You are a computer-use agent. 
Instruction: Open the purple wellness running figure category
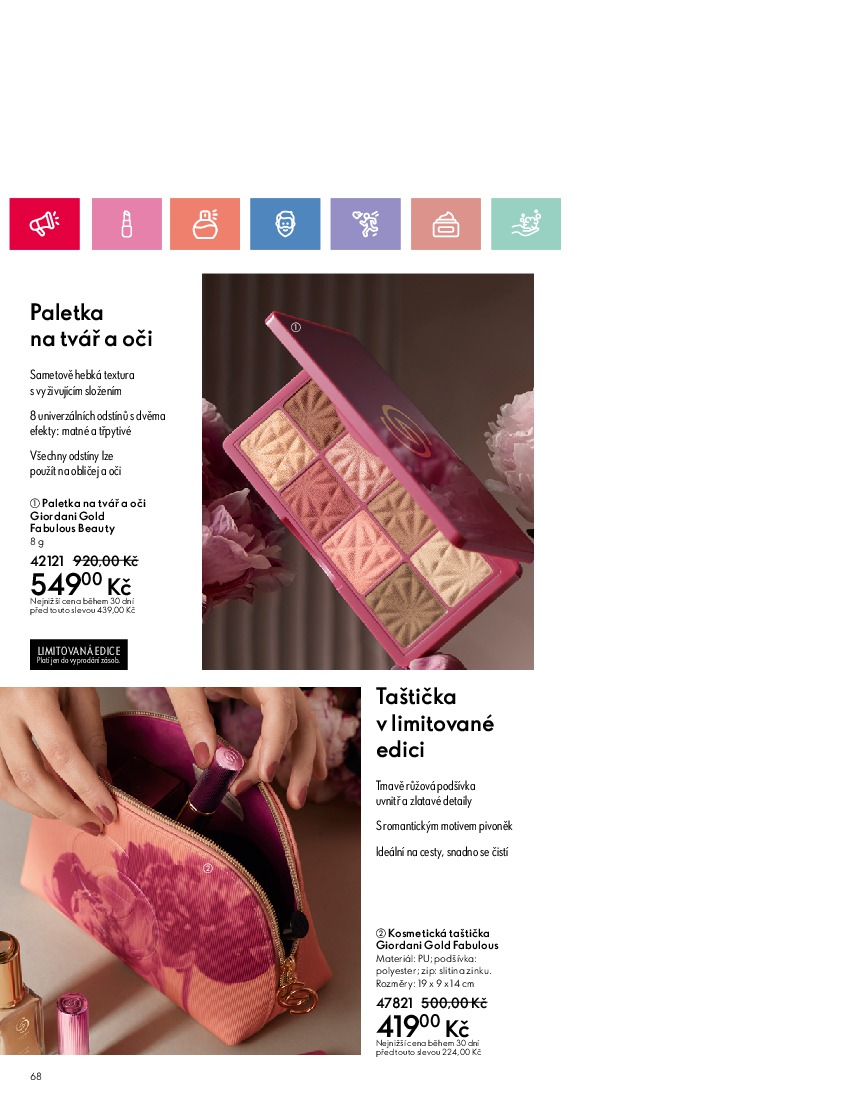[365, 224]
